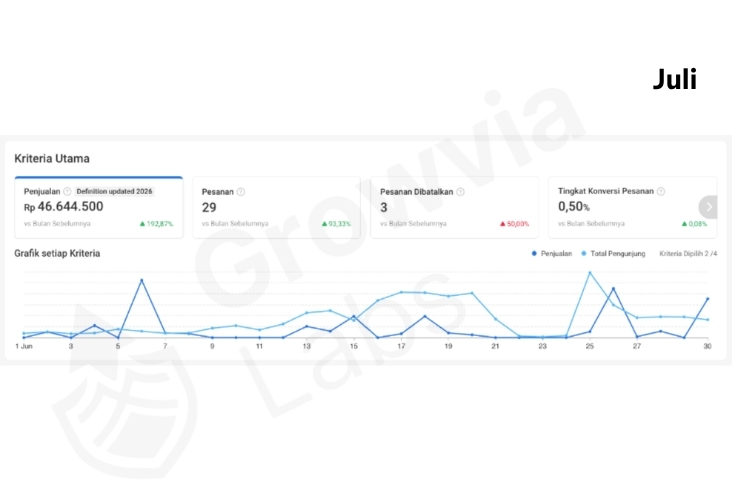Click the 0,08% conversion change figure
This screenshot has height=500, width=732.
click(x=694, y=224)
